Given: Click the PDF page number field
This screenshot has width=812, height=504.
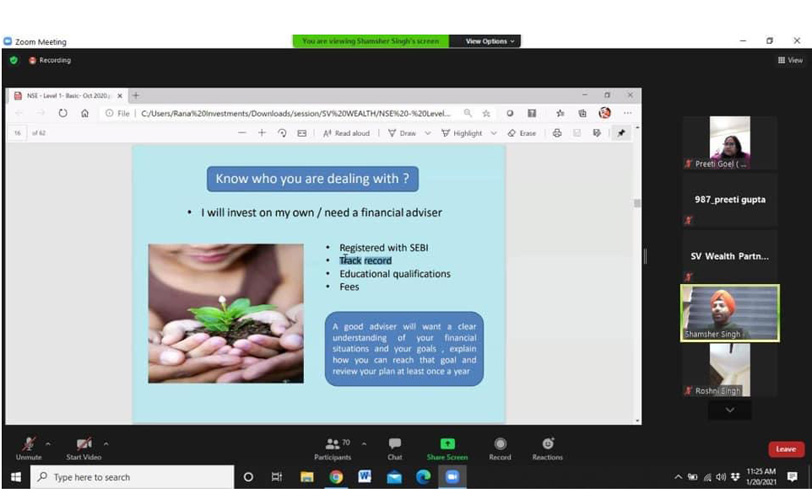Looking at the screenshot, I should (18, 133).
